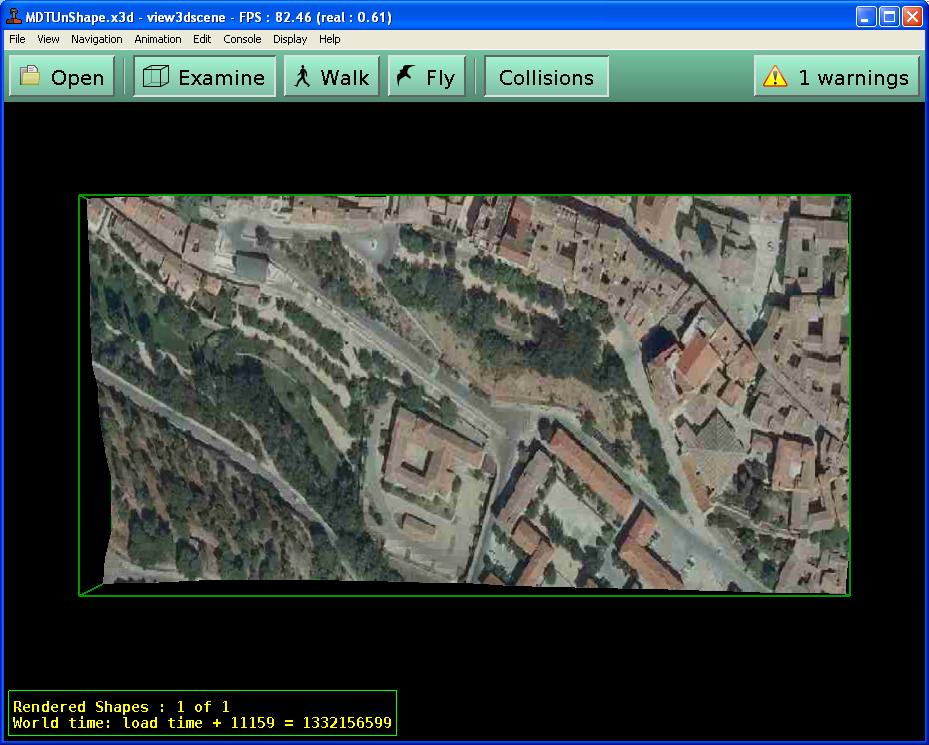Toggle the Collisions button
The width and height of the screenshot is (929, 745).
tap(546, 77)
